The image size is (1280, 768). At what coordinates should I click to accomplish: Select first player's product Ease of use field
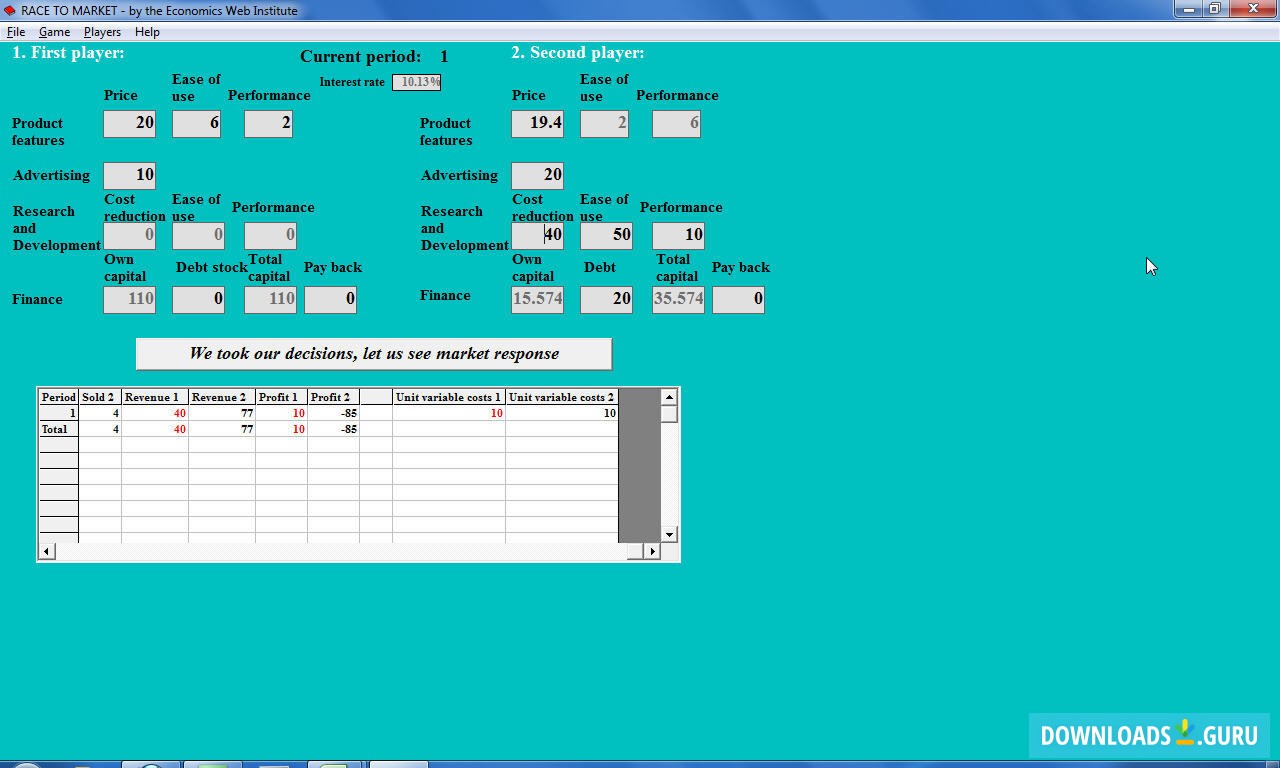pyautogui.click(x=196, y=123)
